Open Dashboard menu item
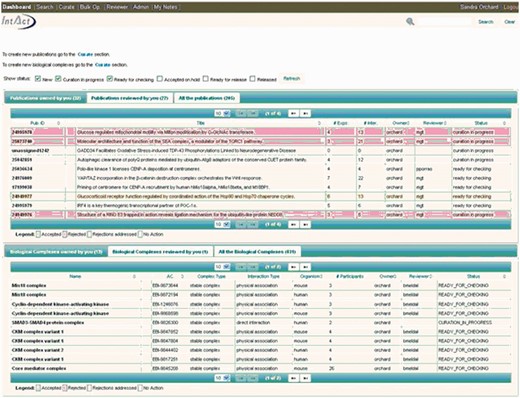The image size is (520, 398). 17,7
